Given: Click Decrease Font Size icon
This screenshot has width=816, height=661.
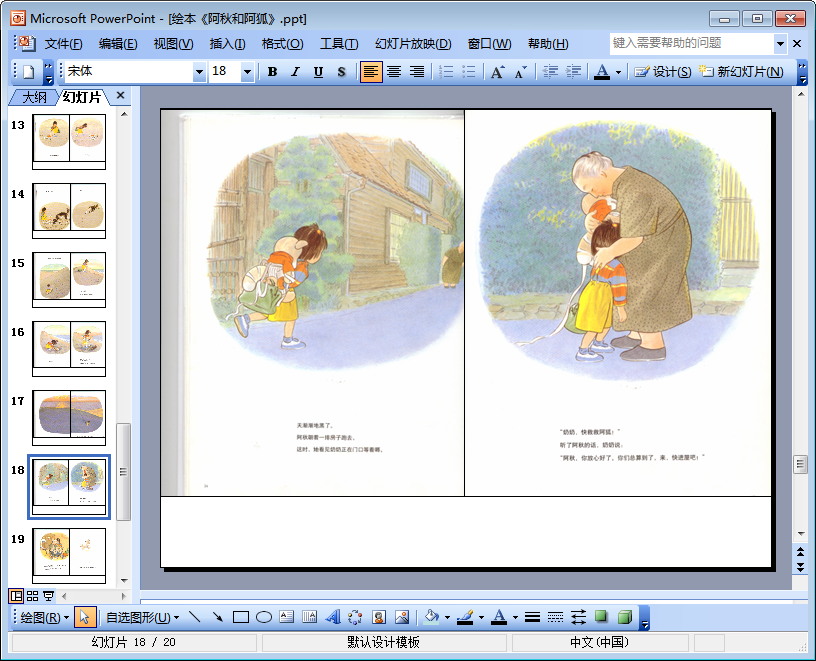Looking at the screenshot, I should point(520,72).
